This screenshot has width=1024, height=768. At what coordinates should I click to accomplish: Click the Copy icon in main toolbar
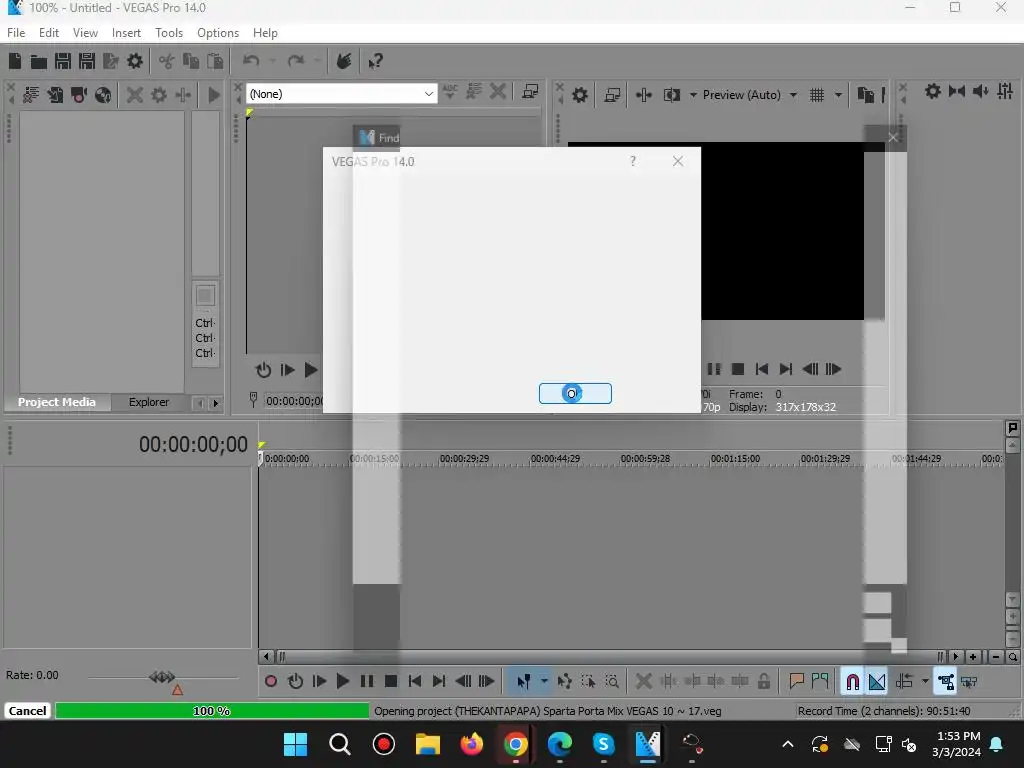pos(191,61)
